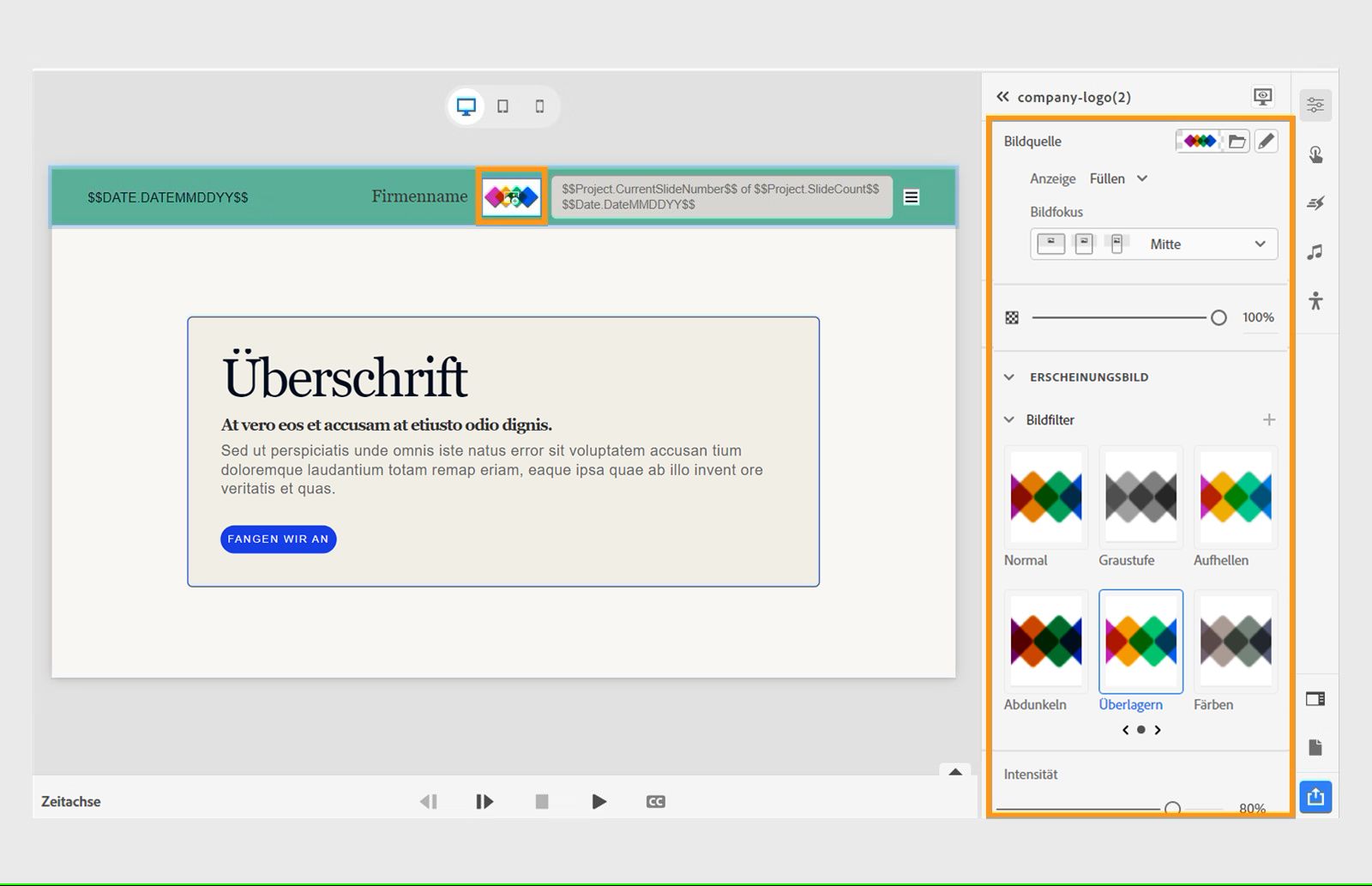This screenshot has height=886, width=1372.
Task: Step back to previous frame in timeline
Action: 429,802
